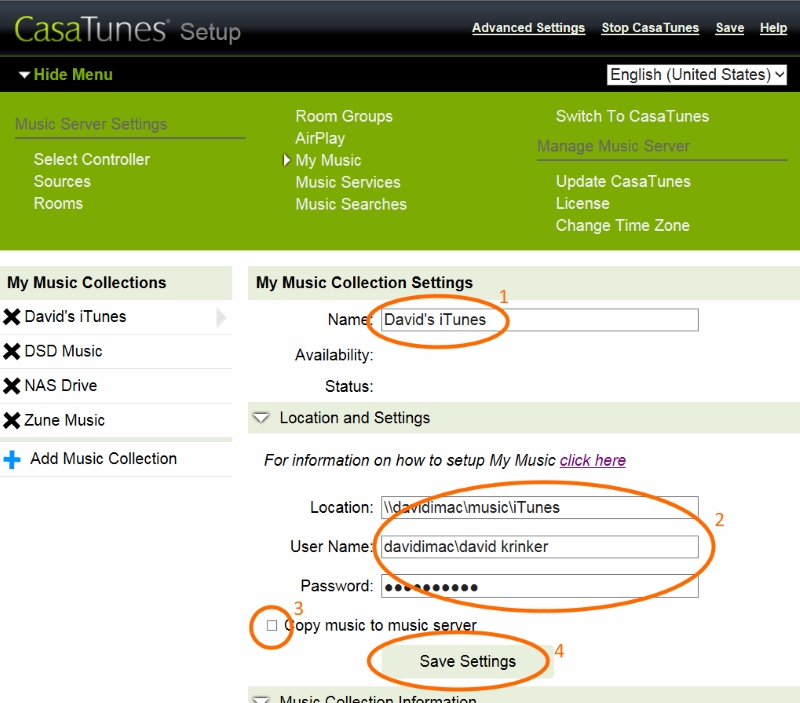
Task: Open License menu item
Action: point(583,203)
